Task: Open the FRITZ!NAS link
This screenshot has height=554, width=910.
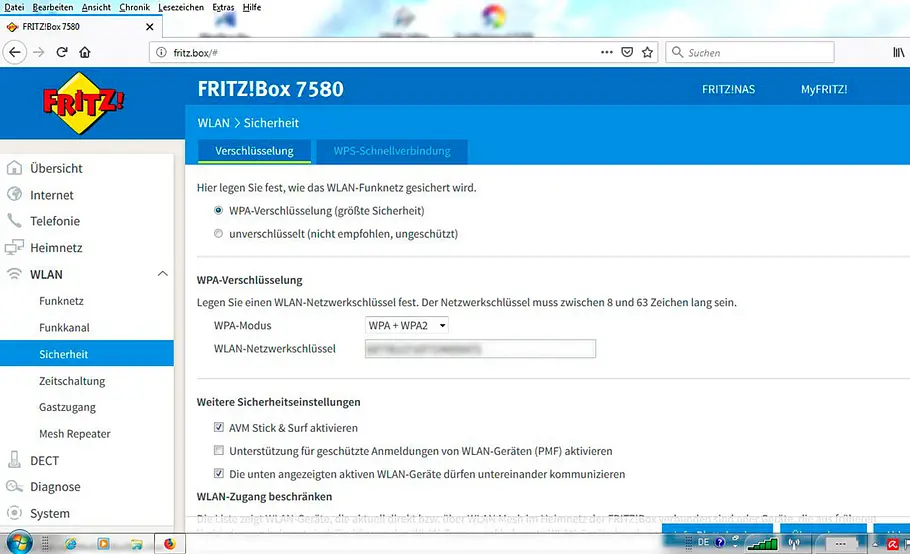Action: [728, 89]
